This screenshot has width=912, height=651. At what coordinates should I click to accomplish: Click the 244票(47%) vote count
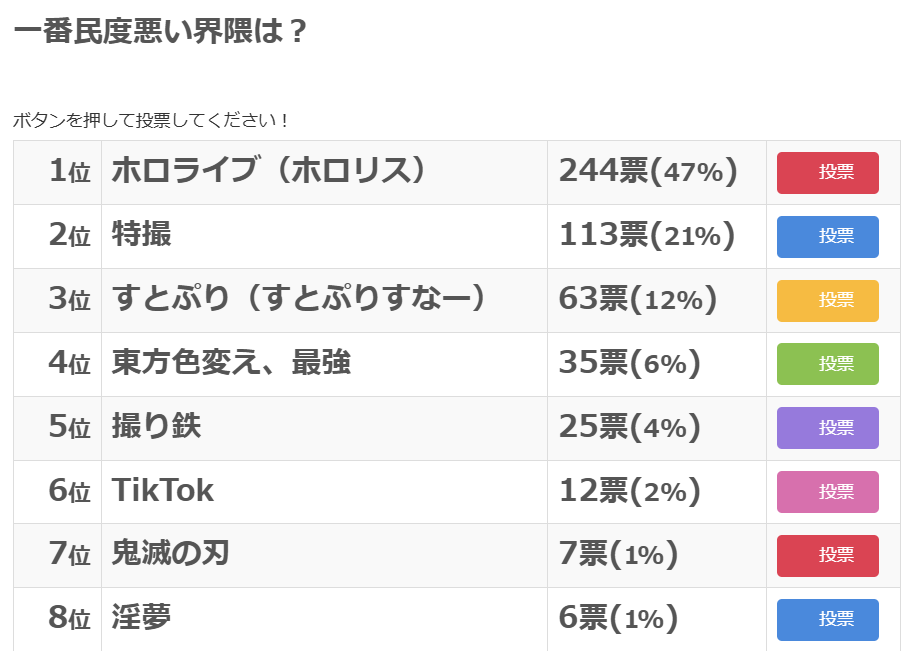click(648, 172)
